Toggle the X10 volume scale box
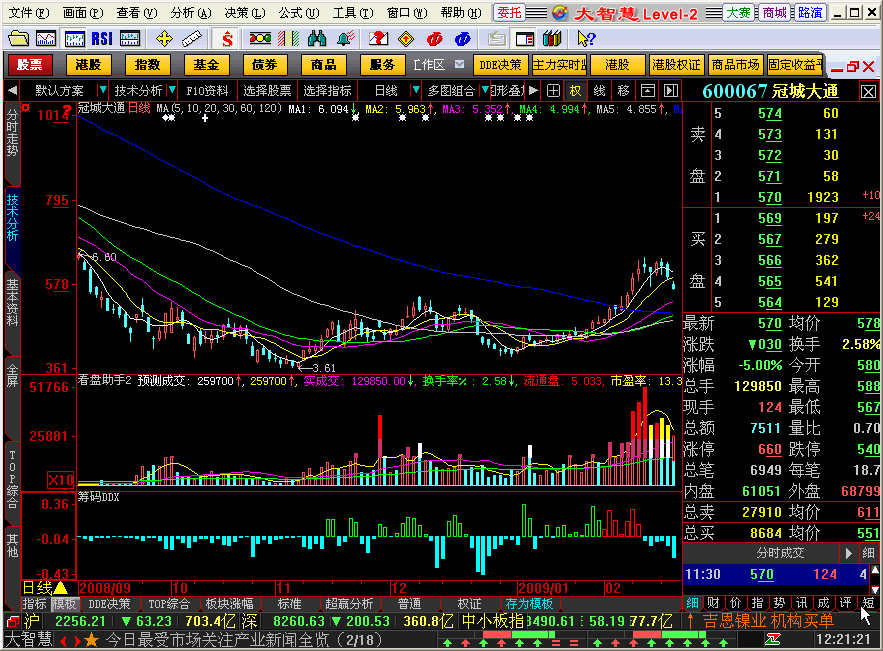The height and width of the screenshot is (651, 883). 60,480
